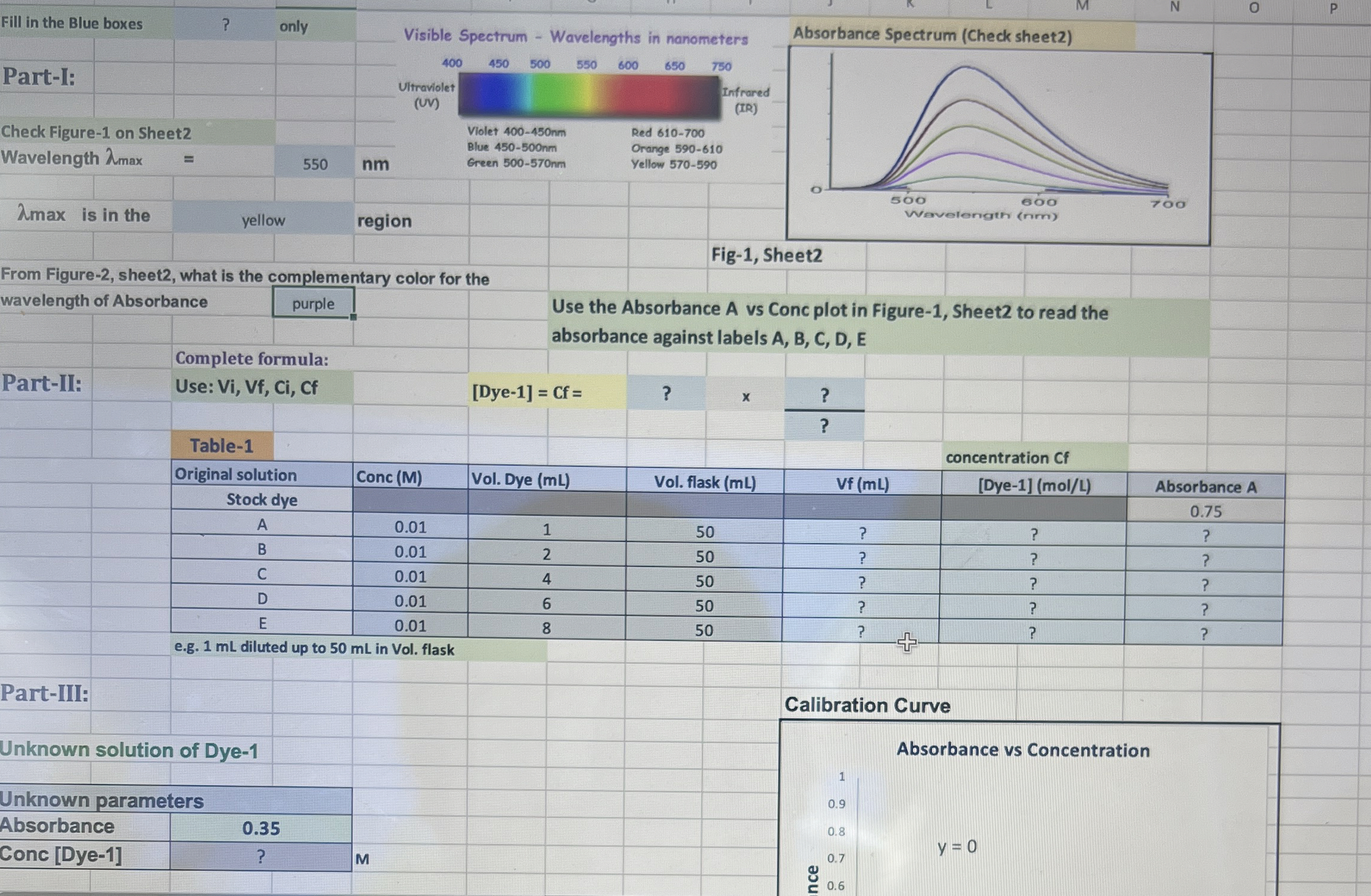Select Conc (M) value 0.01 for solution E
This screenshot has width=1371, height=896.
(410, 627)
